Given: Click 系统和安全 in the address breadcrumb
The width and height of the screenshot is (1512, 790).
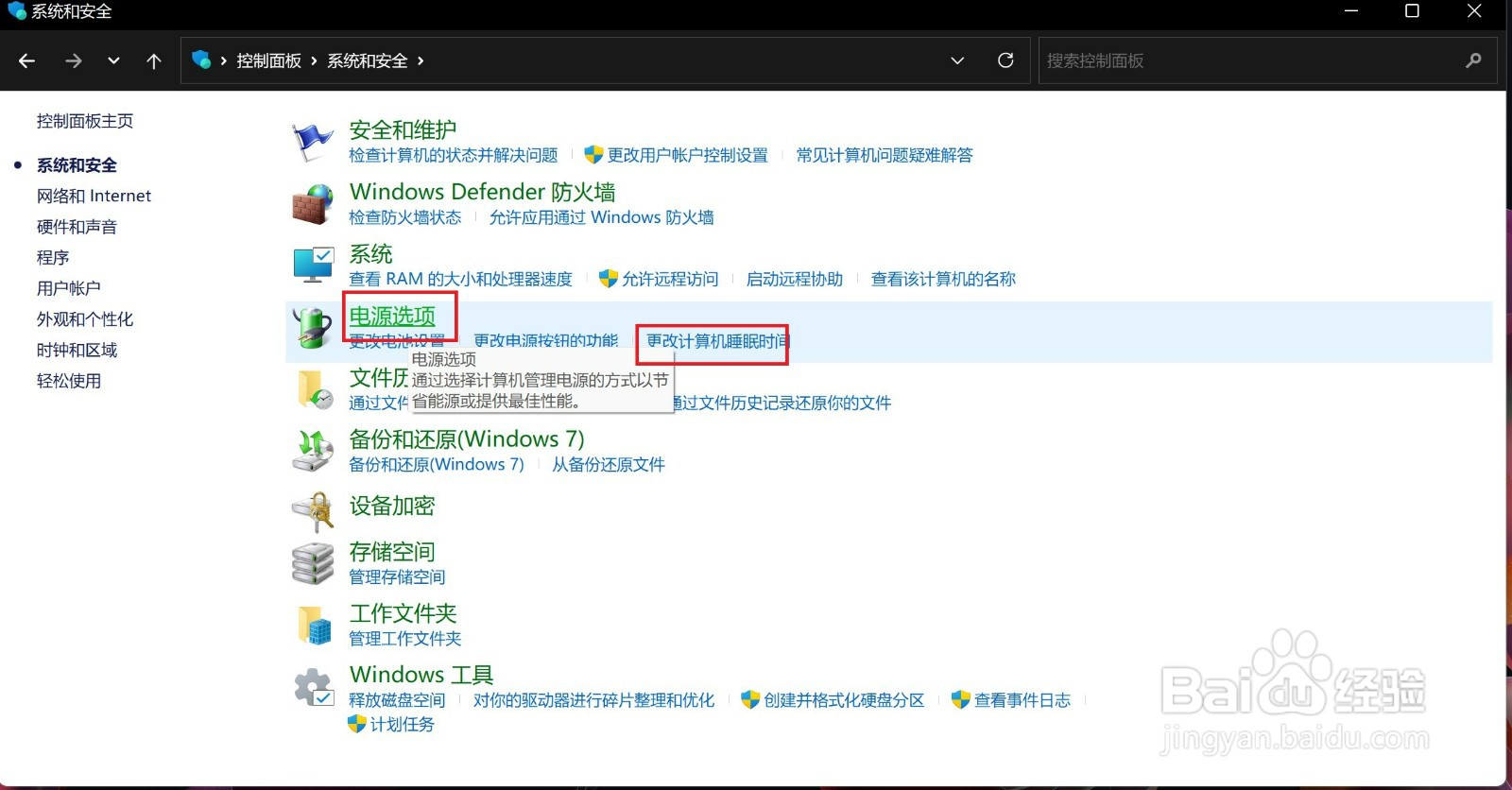Looking at the screenshot, I should coord(367,60).
